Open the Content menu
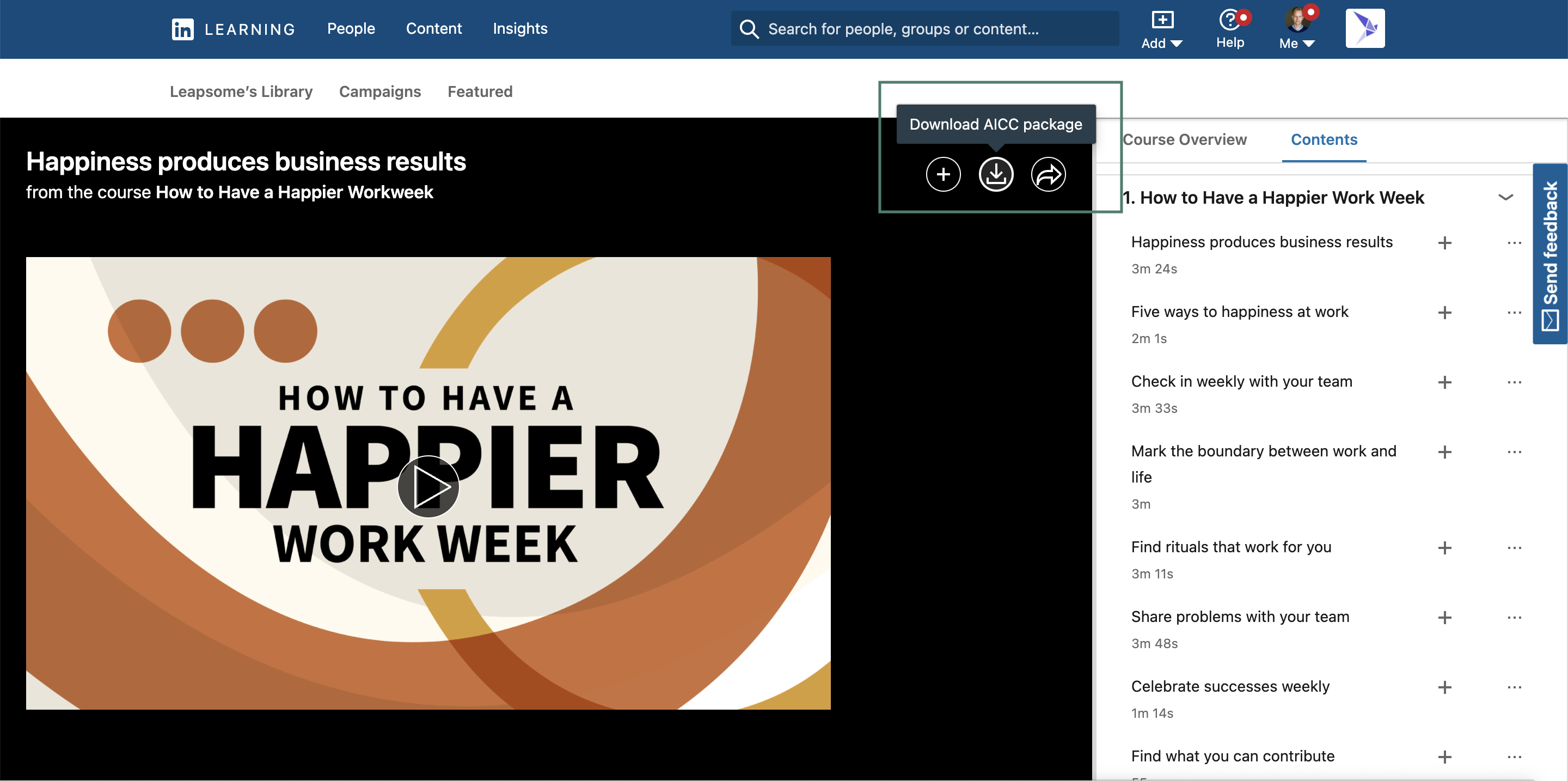1568x781 pixels. 433,29
